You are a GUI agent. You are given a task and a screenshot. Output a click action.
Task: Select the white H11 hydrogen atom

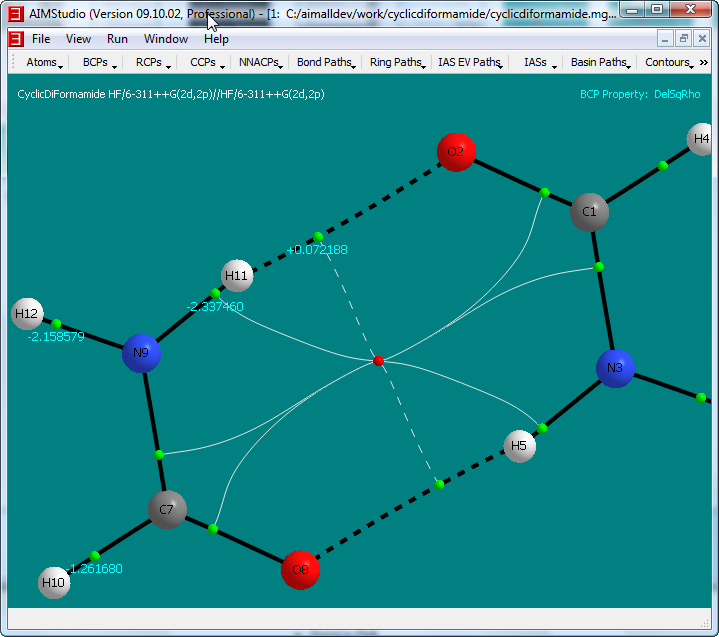pos(236,275)
